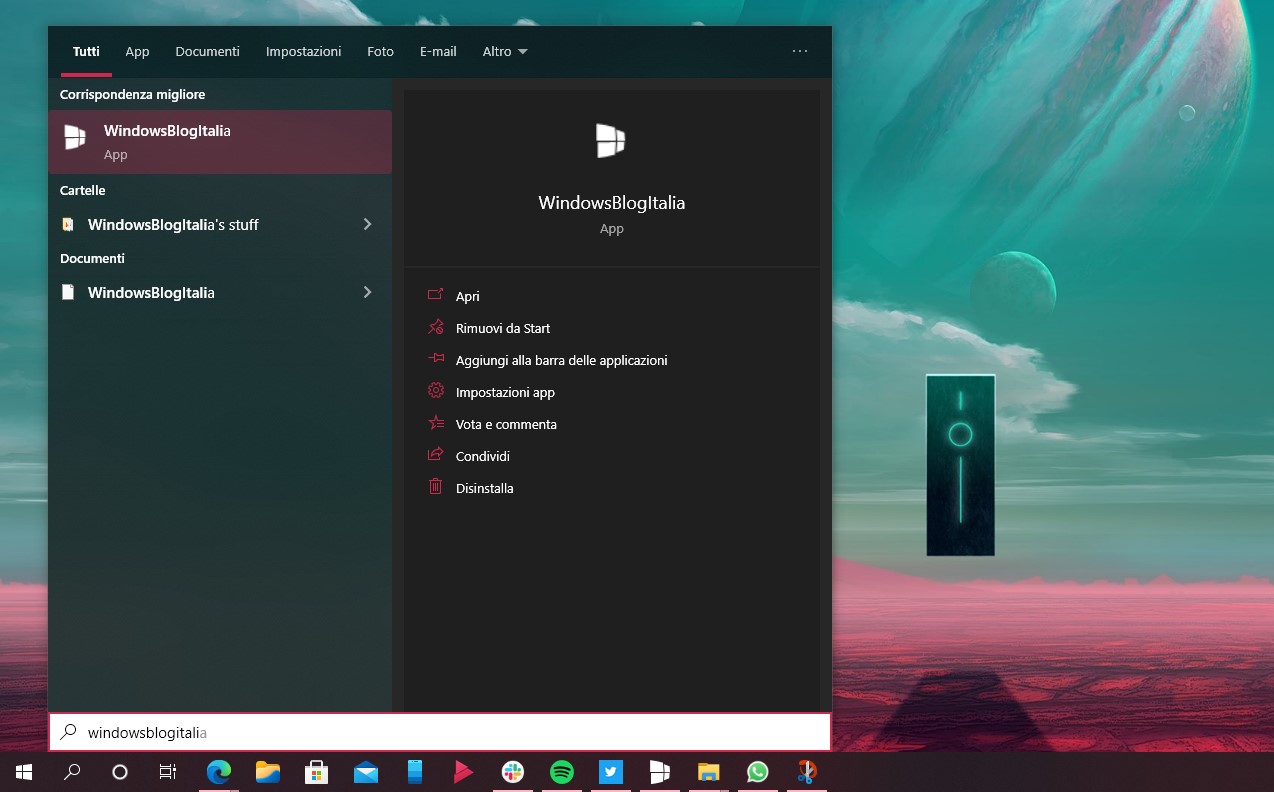Screen dimensions: 1274x792
Task: Open the Altro filter dropdown
Action: coord(505,51)
